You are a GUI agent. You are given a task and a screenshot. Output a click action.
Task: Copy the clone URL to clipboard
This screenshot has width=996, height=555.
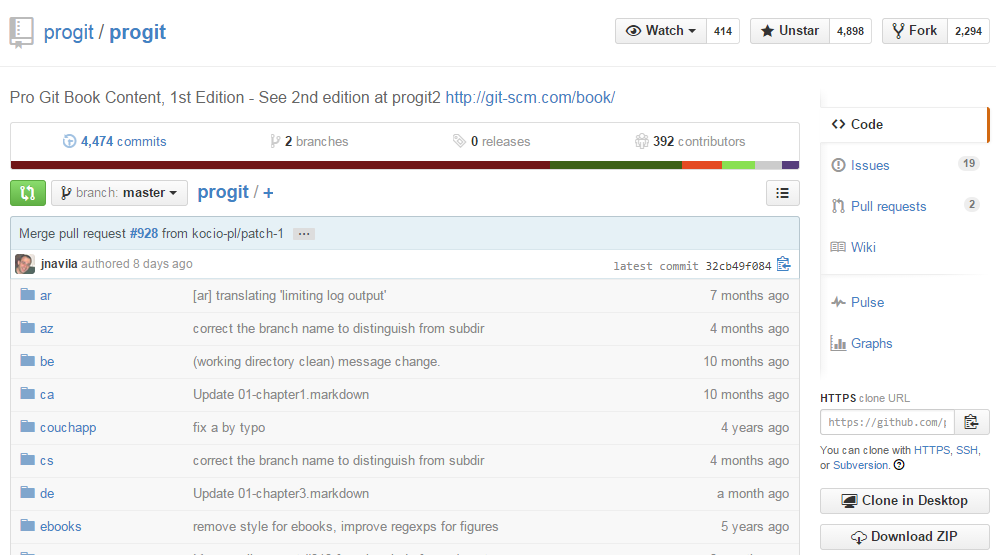[x=971, y=422]
